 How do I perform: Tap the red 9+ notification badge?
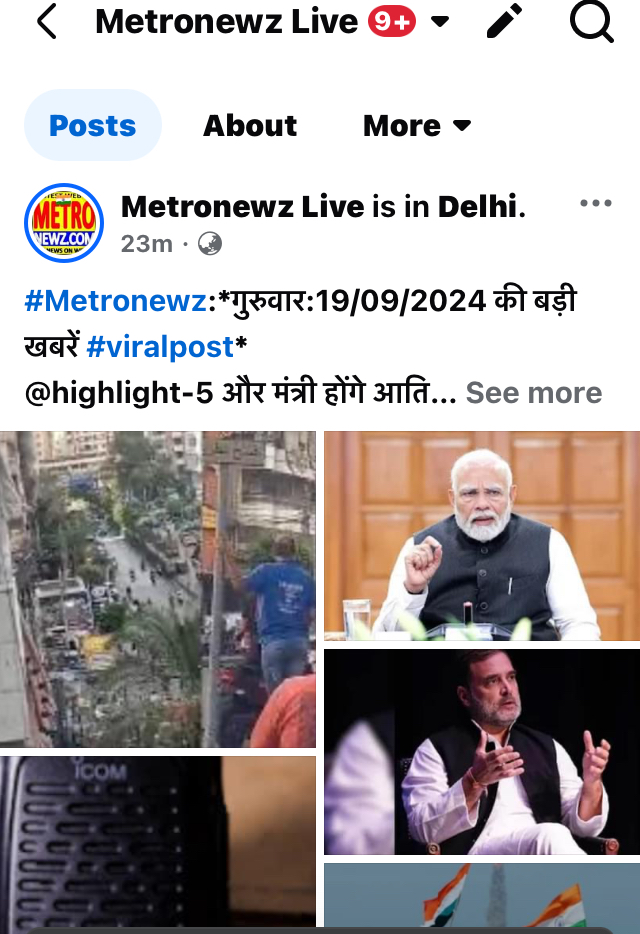[392, 22]
